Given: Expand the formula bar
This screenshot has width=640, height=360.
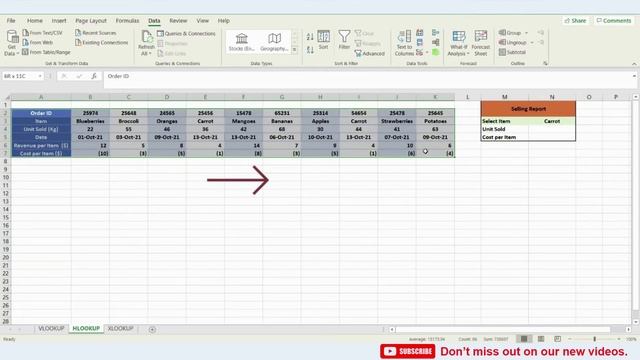Looking at the screenshot, I should click(634, 76).
